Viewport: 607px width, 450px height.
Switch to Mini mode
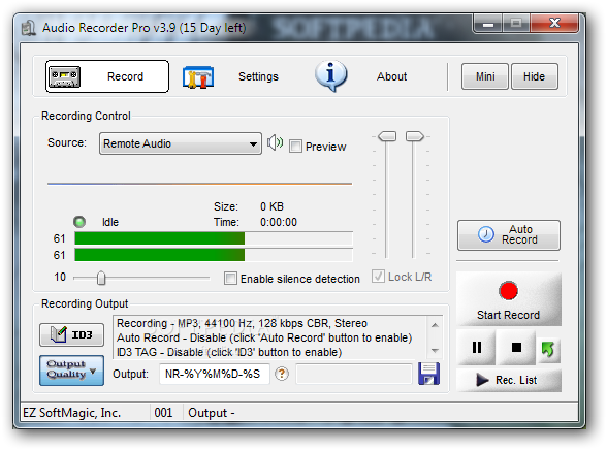[485, 77]
